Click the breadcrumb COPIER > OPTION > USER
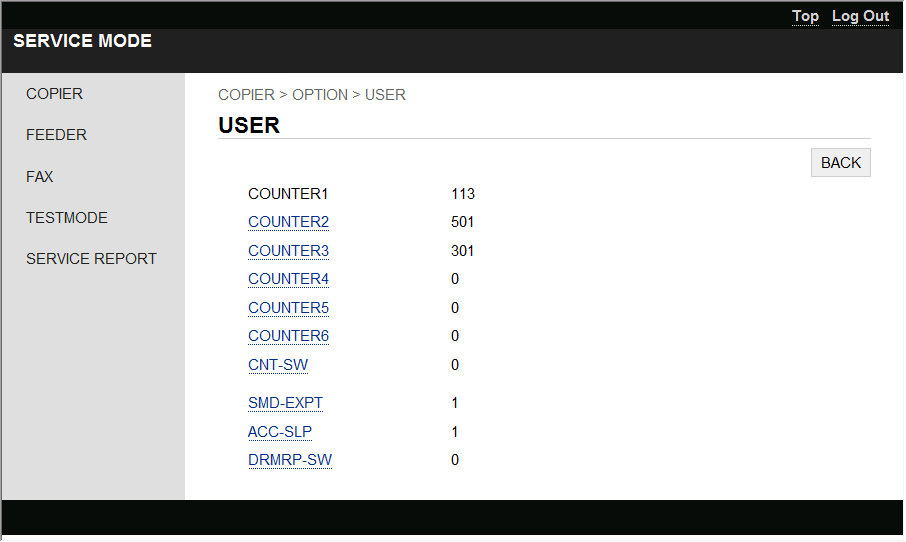This screenshot has width=906, height=542. [312, 95]
